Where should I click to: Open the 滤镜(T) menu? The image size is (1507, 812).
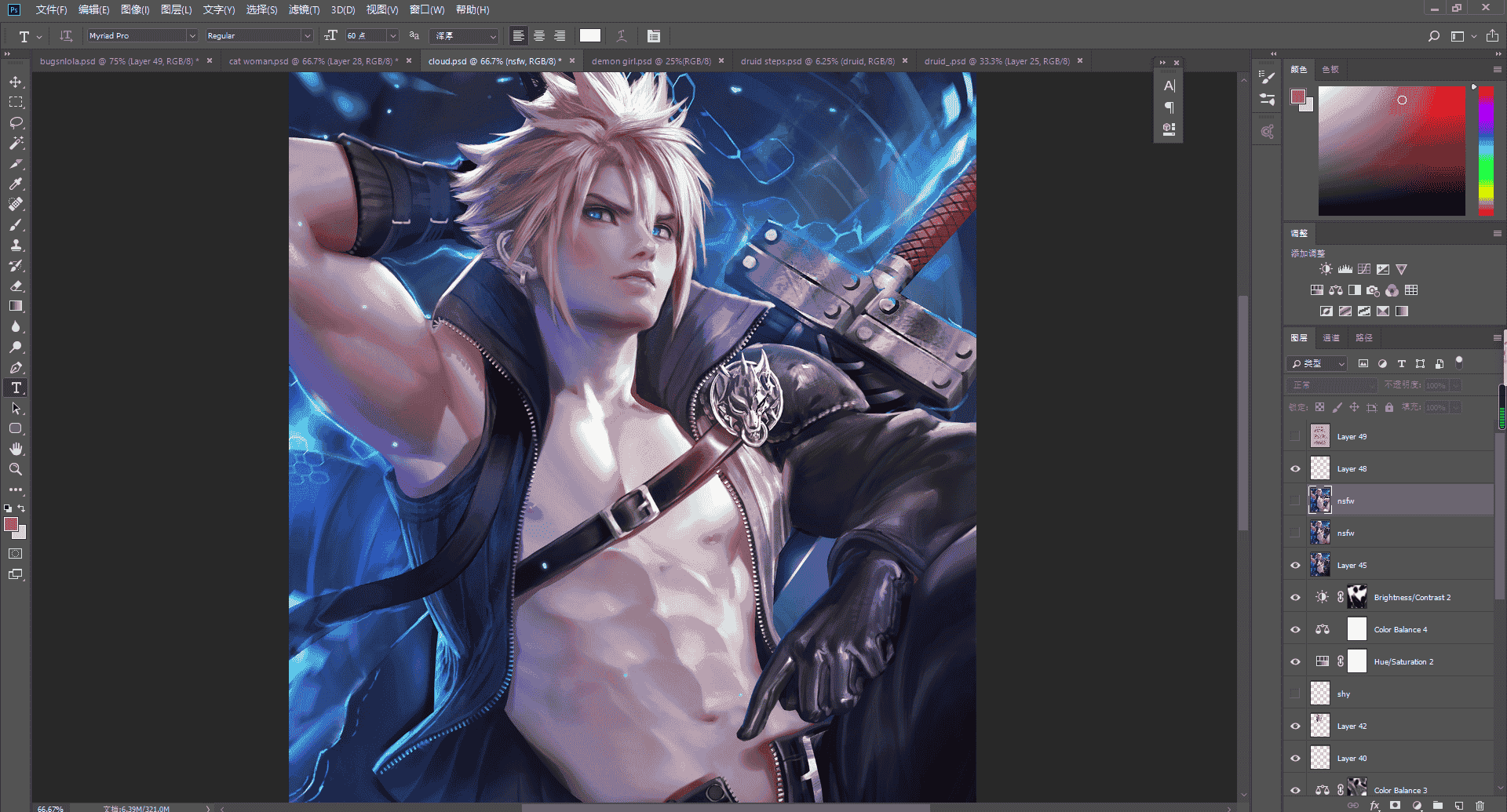pyautogui.click(x=304, y=9)
